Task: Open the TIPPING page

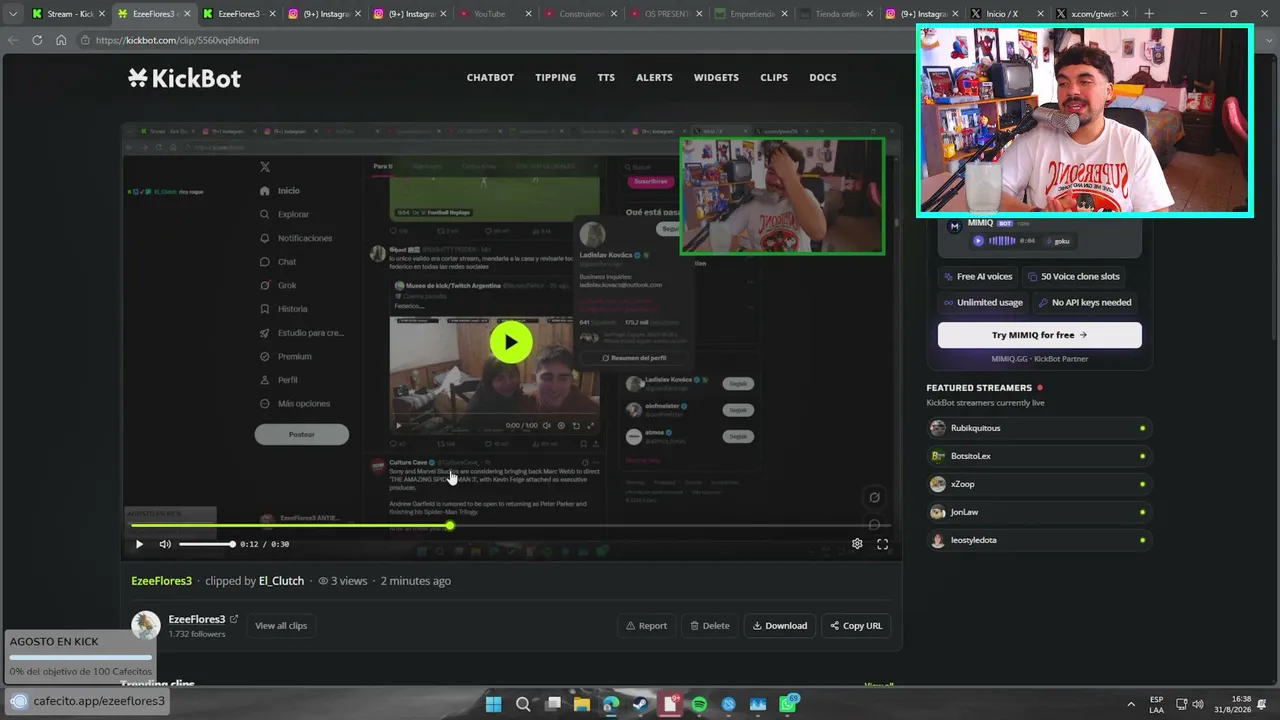Action: tap(555, 78)
